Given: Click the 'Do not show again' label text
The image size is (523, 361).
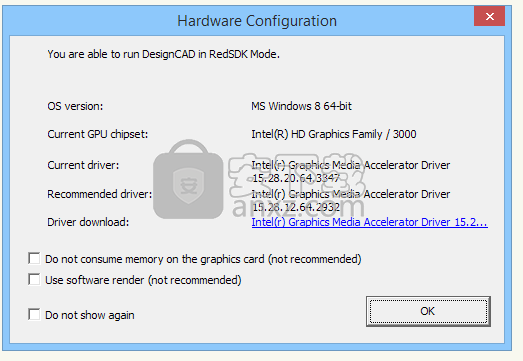Looking at the screenshot, I should coord(90,315).
